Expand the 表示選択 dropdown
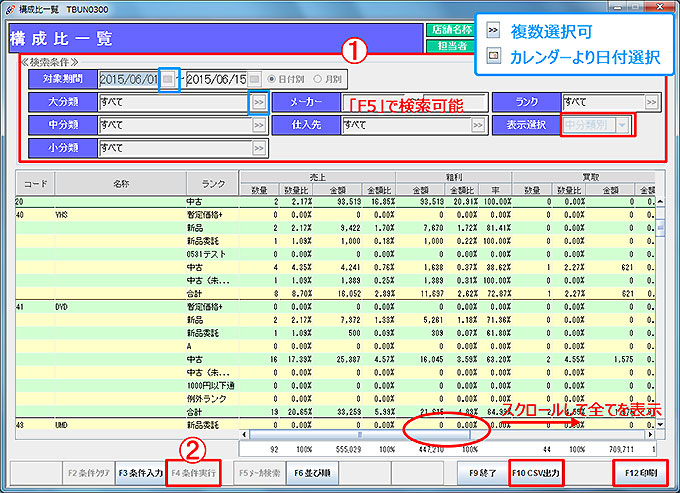 [x=622, y=125]
